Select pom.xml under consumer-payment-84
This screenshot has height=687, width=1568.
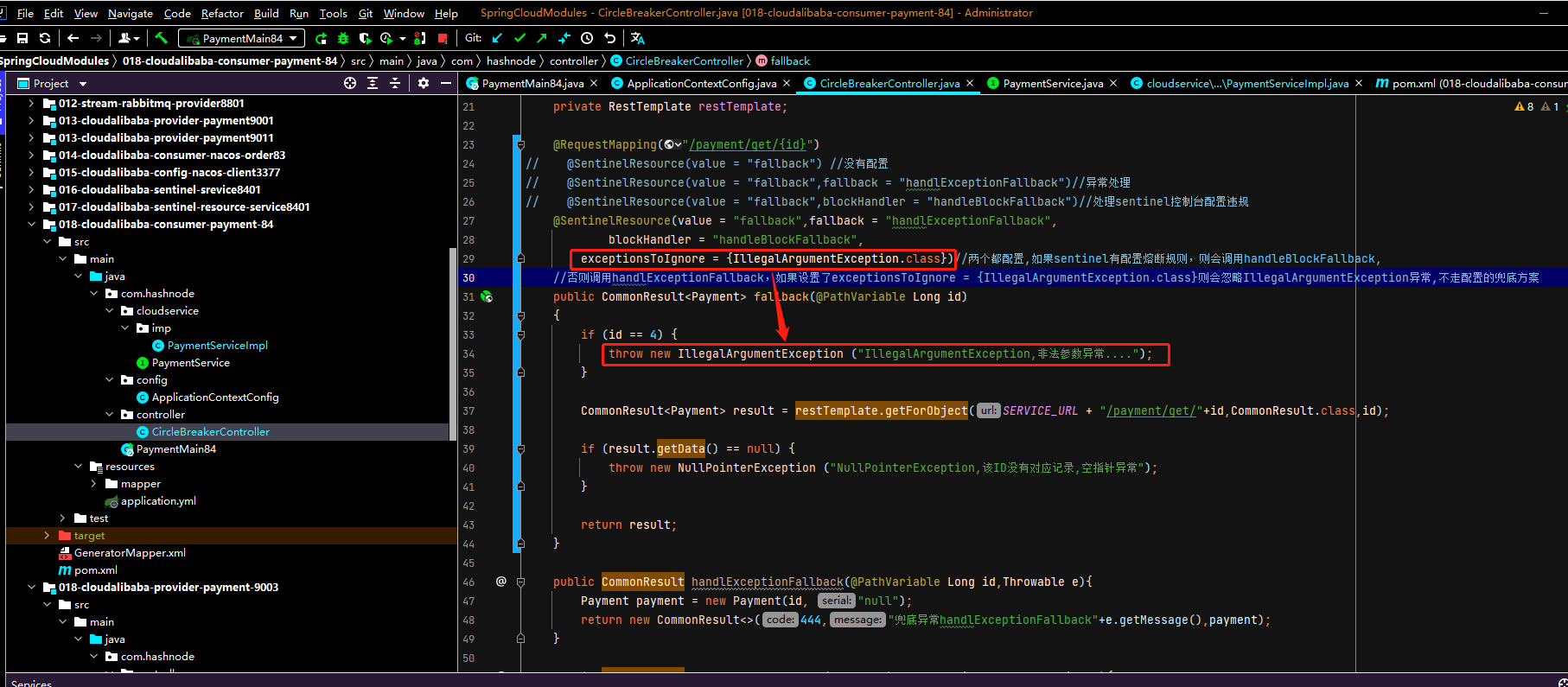tap(95, 569)
